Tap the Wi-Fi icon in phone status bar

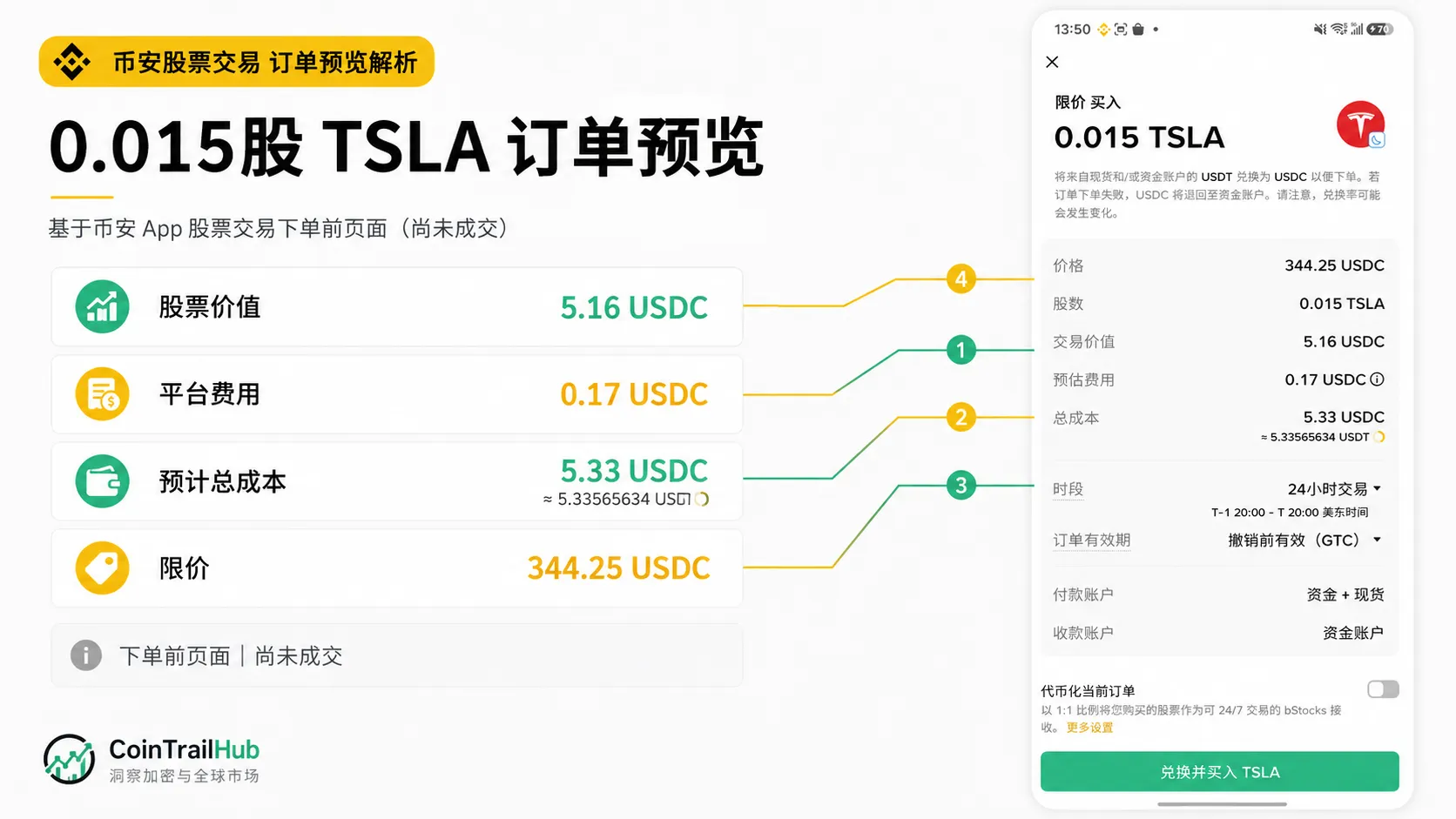[1338, 29]
